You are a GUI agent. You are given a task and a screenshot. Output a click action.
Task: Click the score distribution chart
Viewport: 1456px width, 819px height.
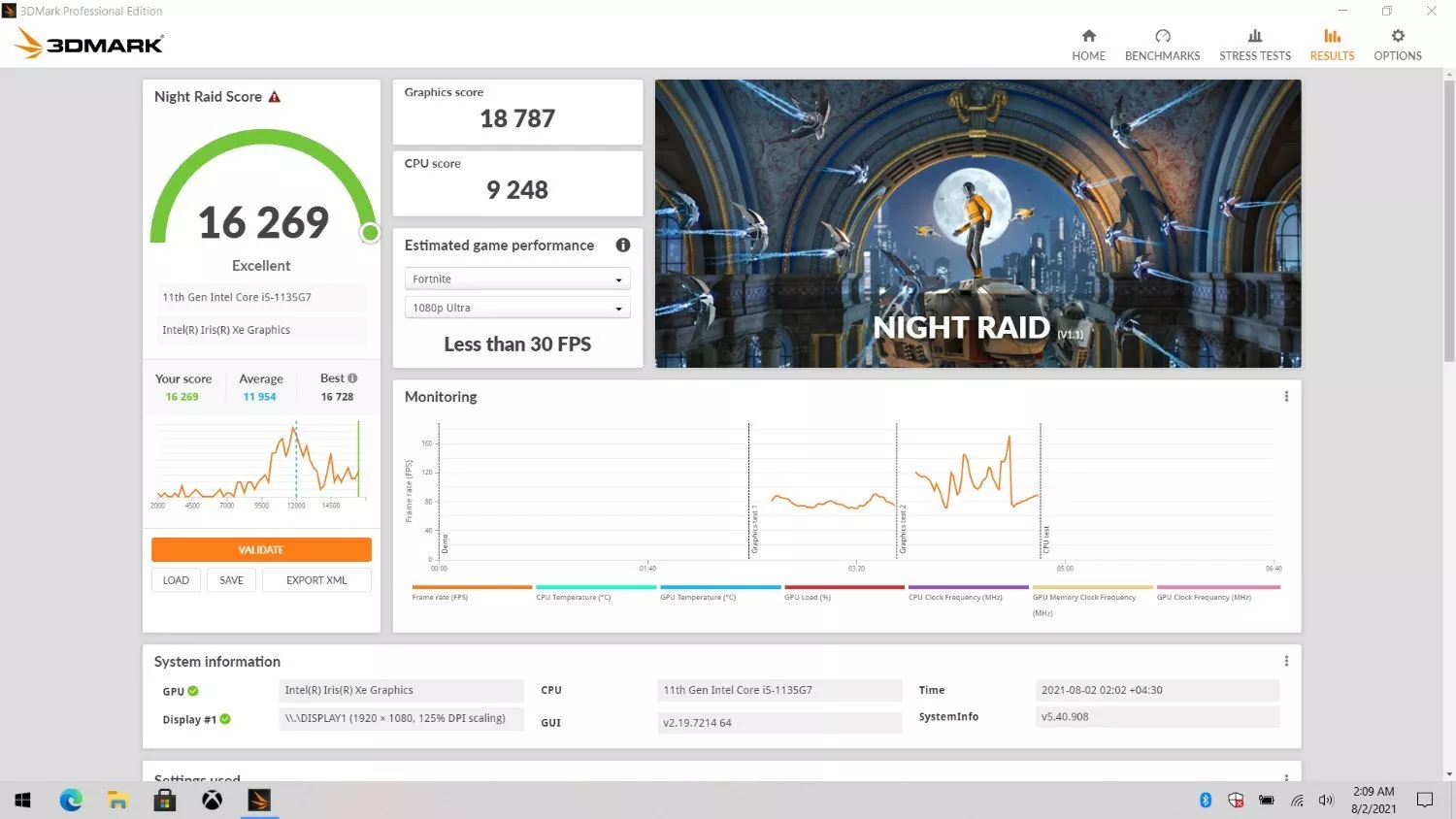point(259,461)
